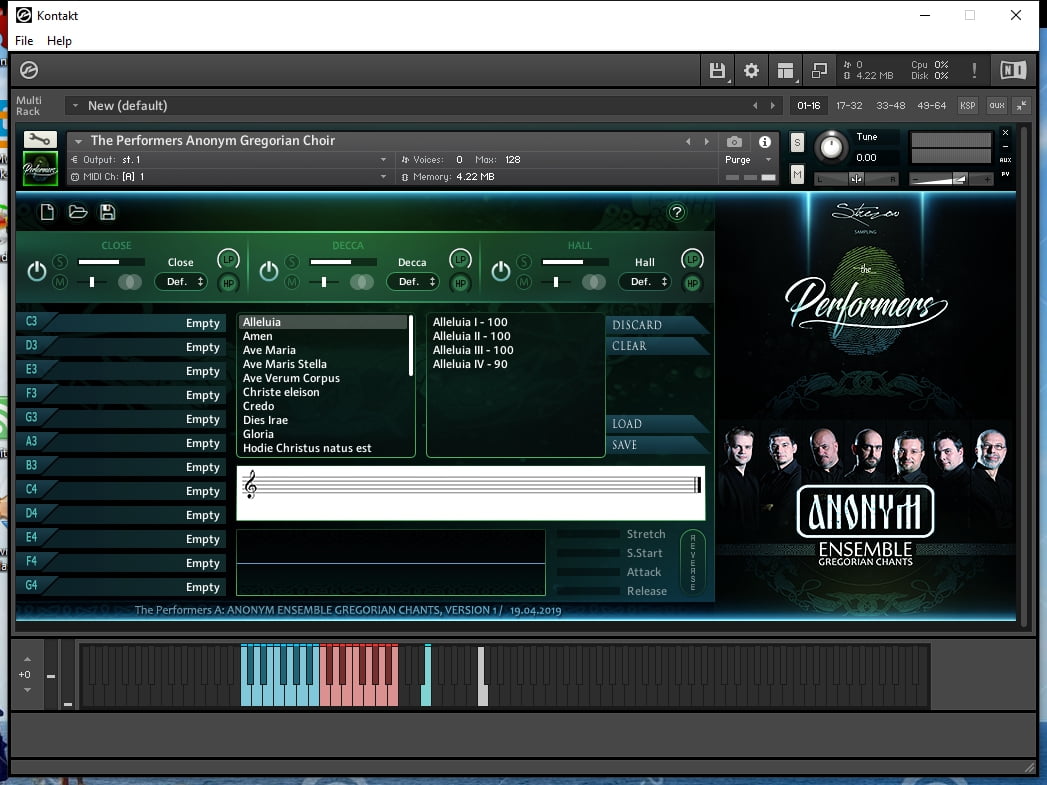Viewport: 1047px width, 785px height.
Task: Toggle the aux sends button in rack header
Action: pyautogui.click(x=997, y=105)
